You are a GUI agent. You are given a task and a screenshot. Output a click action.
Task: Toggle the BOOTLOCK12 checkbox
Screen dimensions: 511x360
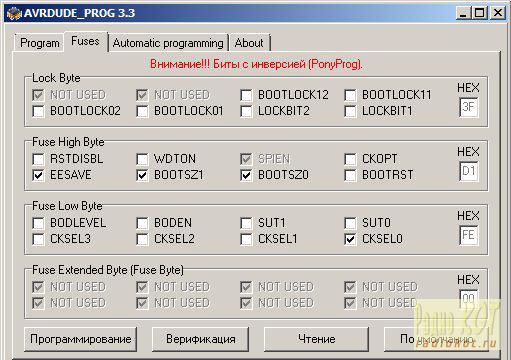tap(246, 95)
